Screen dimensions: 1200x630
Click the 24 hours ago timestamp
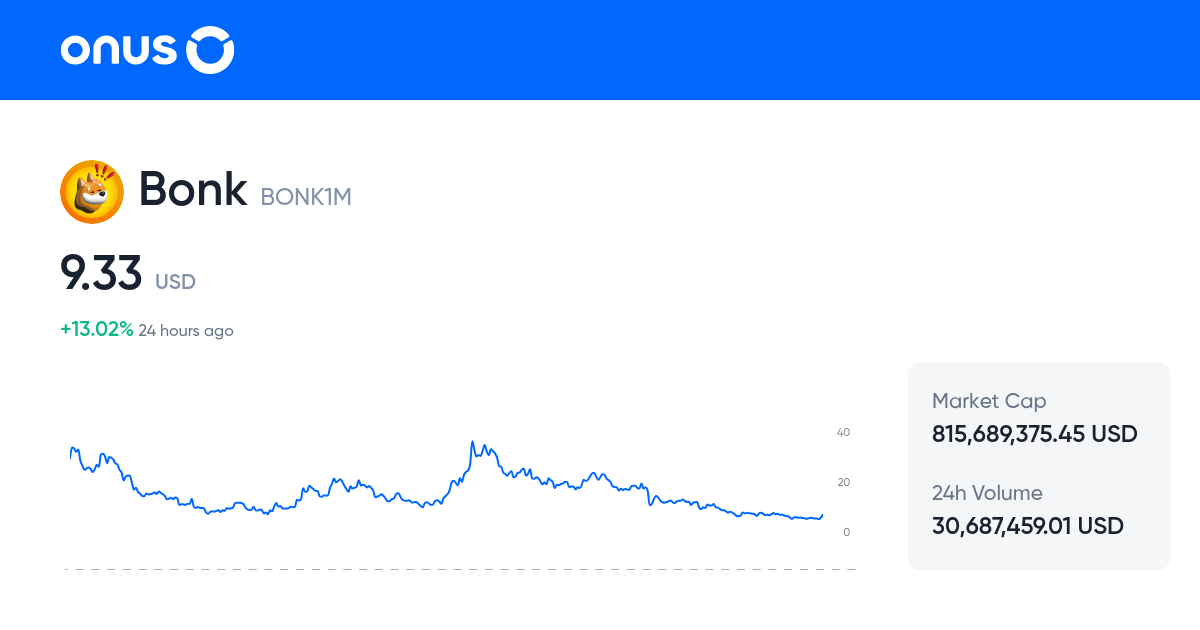[186, 330]
